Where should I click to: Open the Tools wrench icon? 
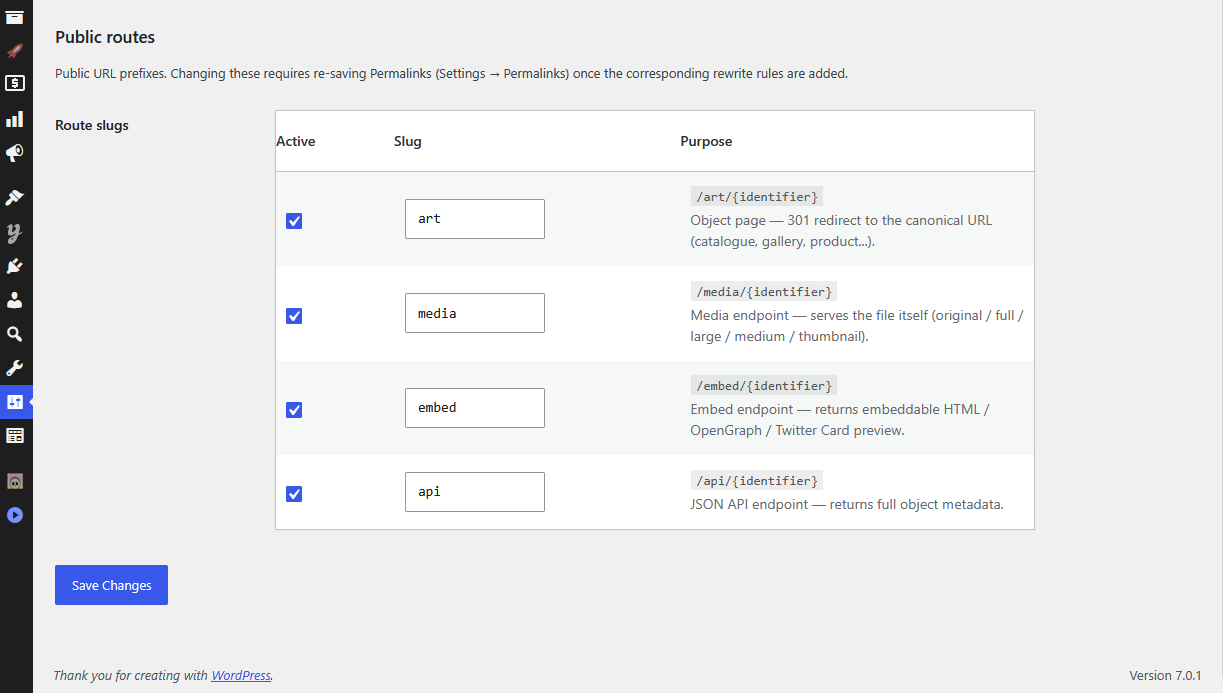[15, 368]
